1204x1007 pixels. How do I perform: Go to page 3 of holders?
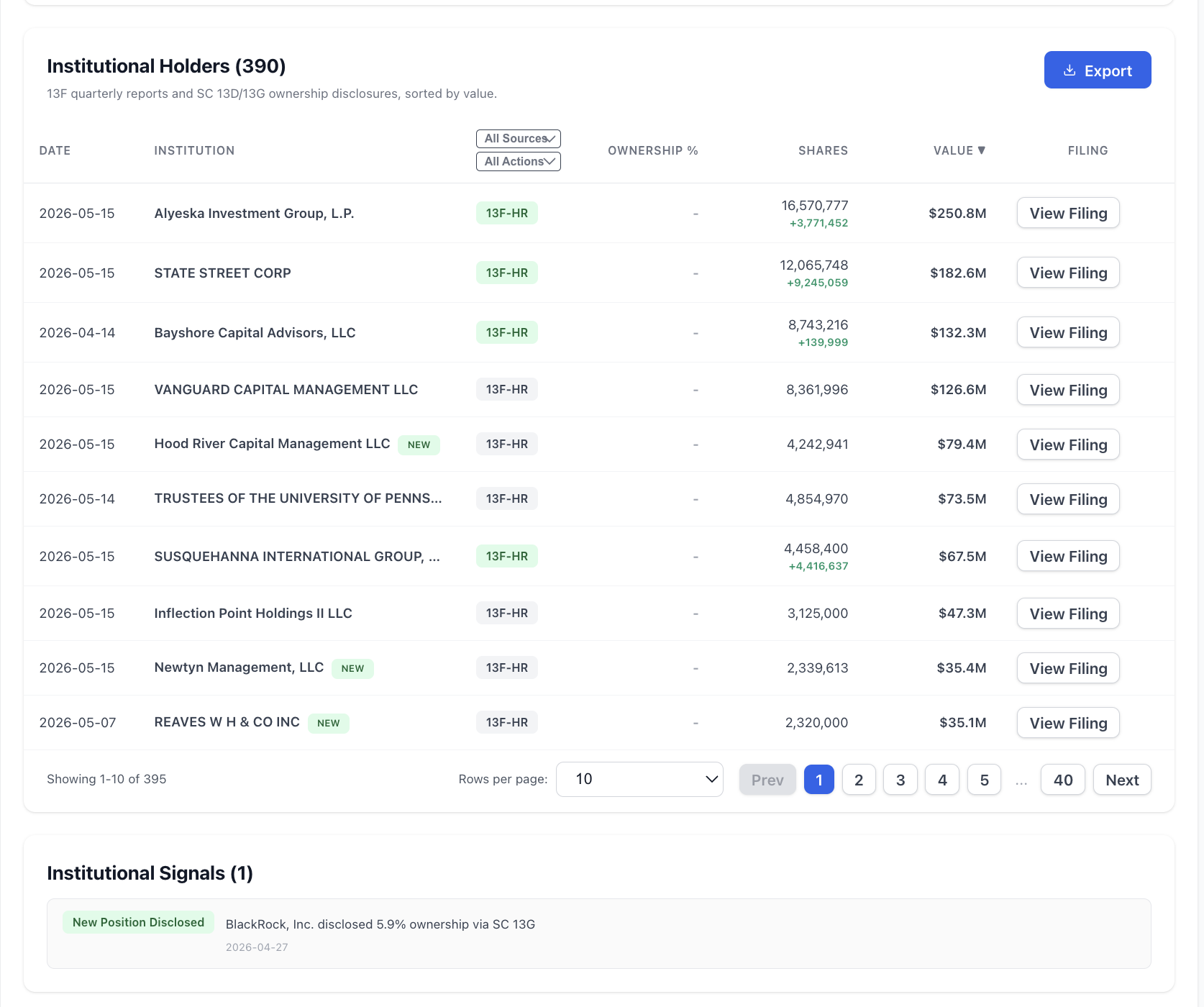pos(900,780)
